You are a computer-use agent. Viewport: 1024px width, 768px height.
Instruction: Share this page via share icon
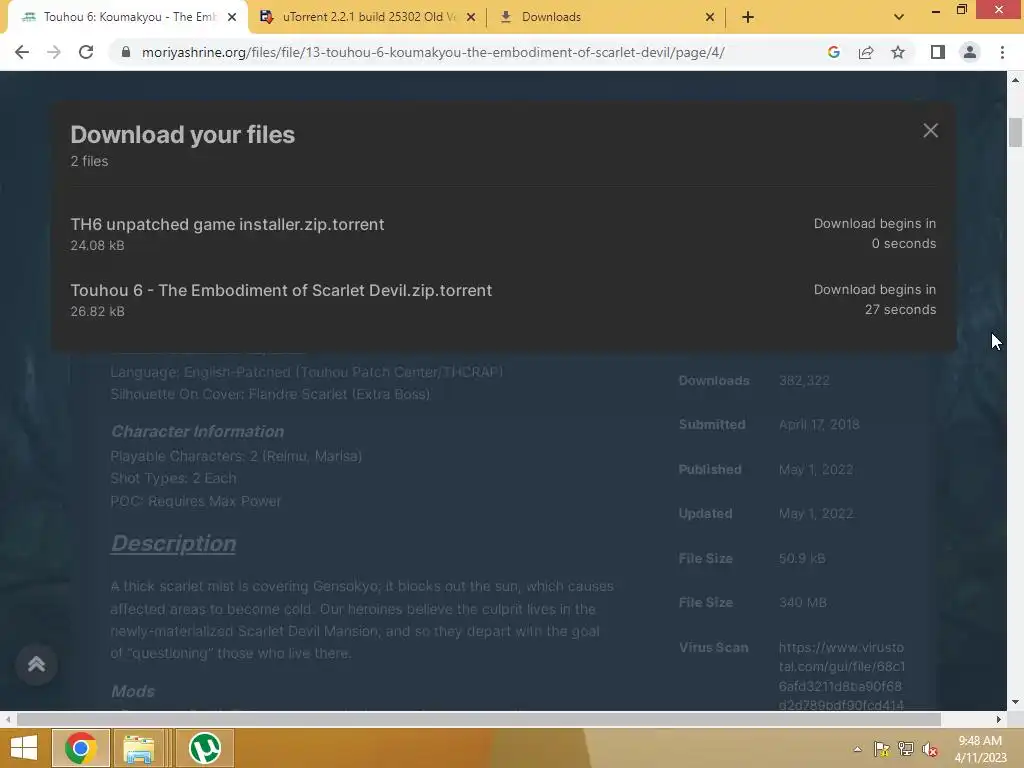pyautogui.click(x=866, y=52)
